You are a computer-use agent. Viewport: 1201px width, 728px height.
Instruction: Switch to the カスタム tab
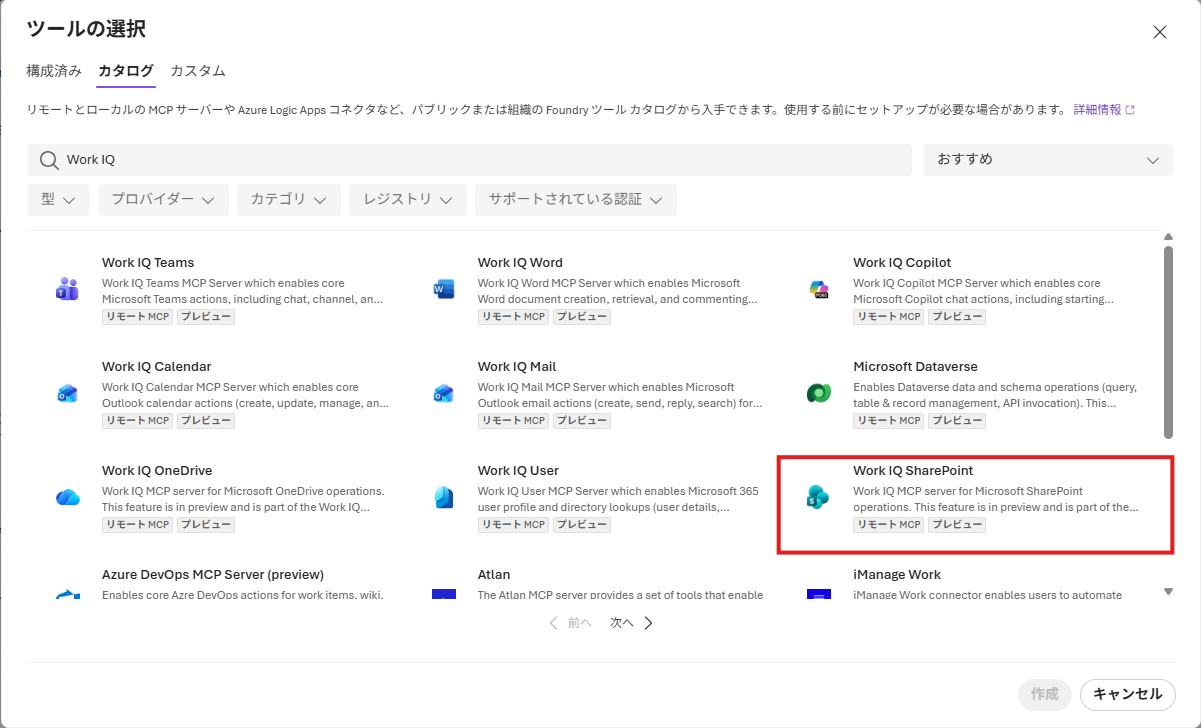click(198, 71)
